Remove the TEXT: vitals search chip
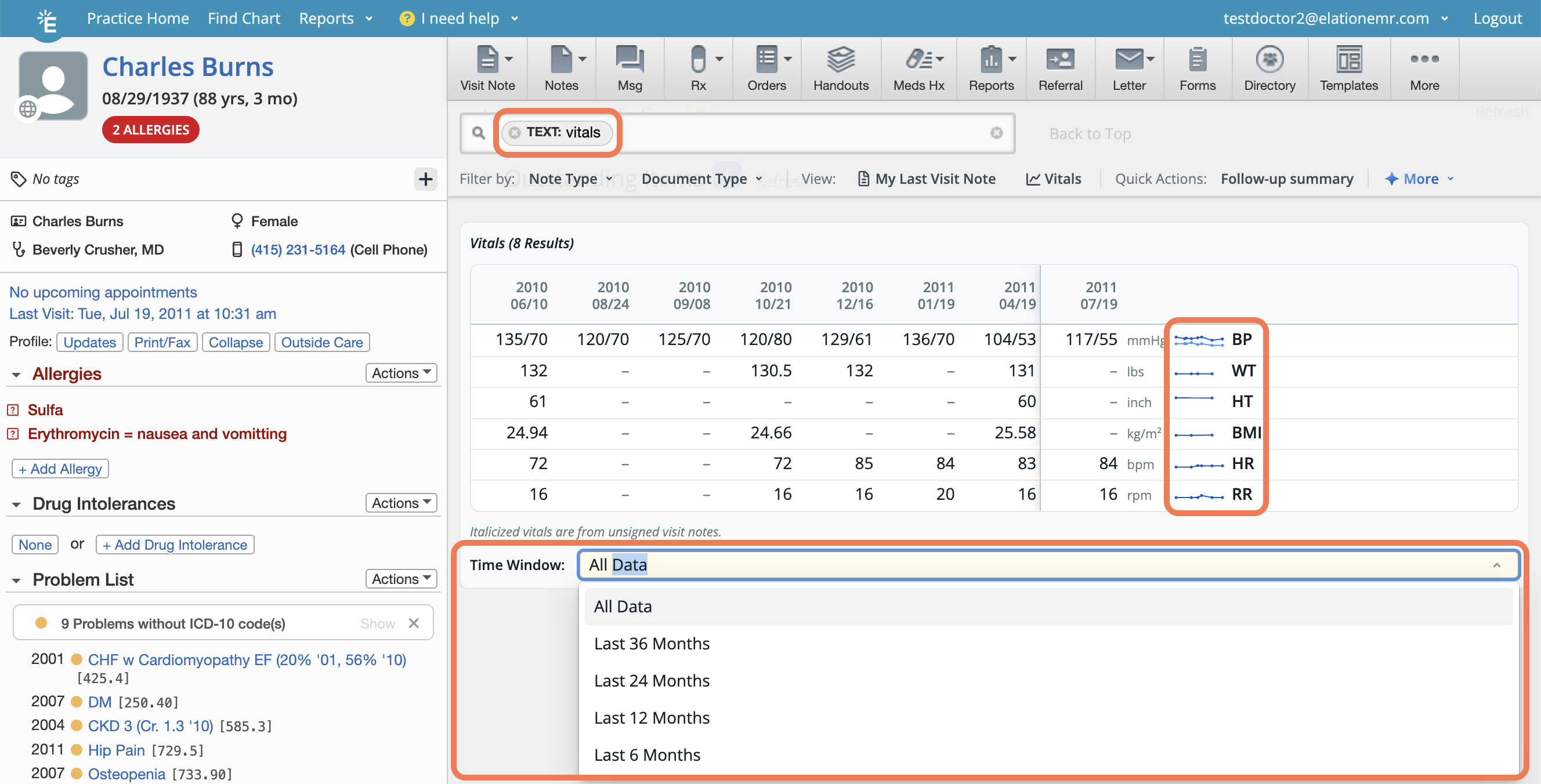The image size is (1541, 784). (x=515, y=133)
